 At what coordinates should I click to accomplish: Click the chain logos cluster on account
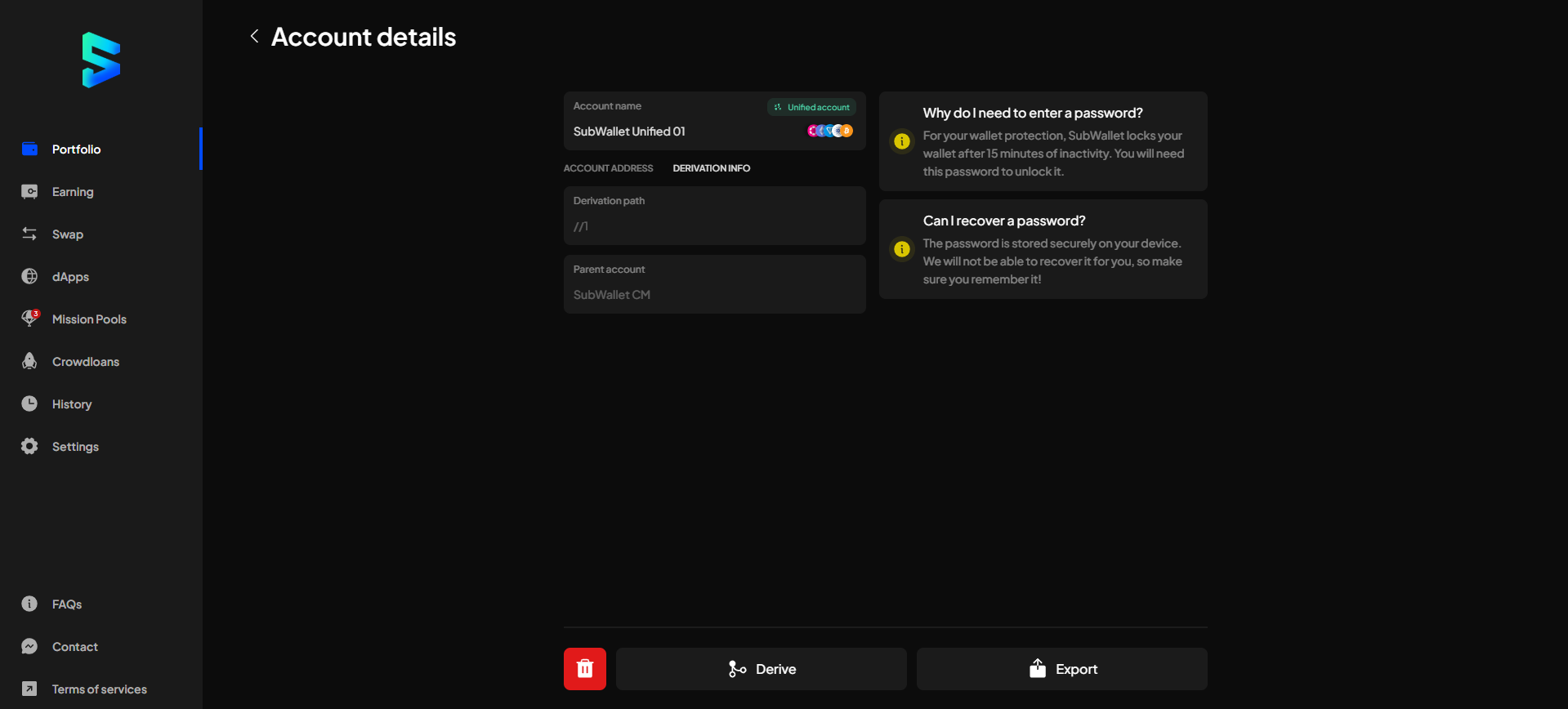pos(829,131)
